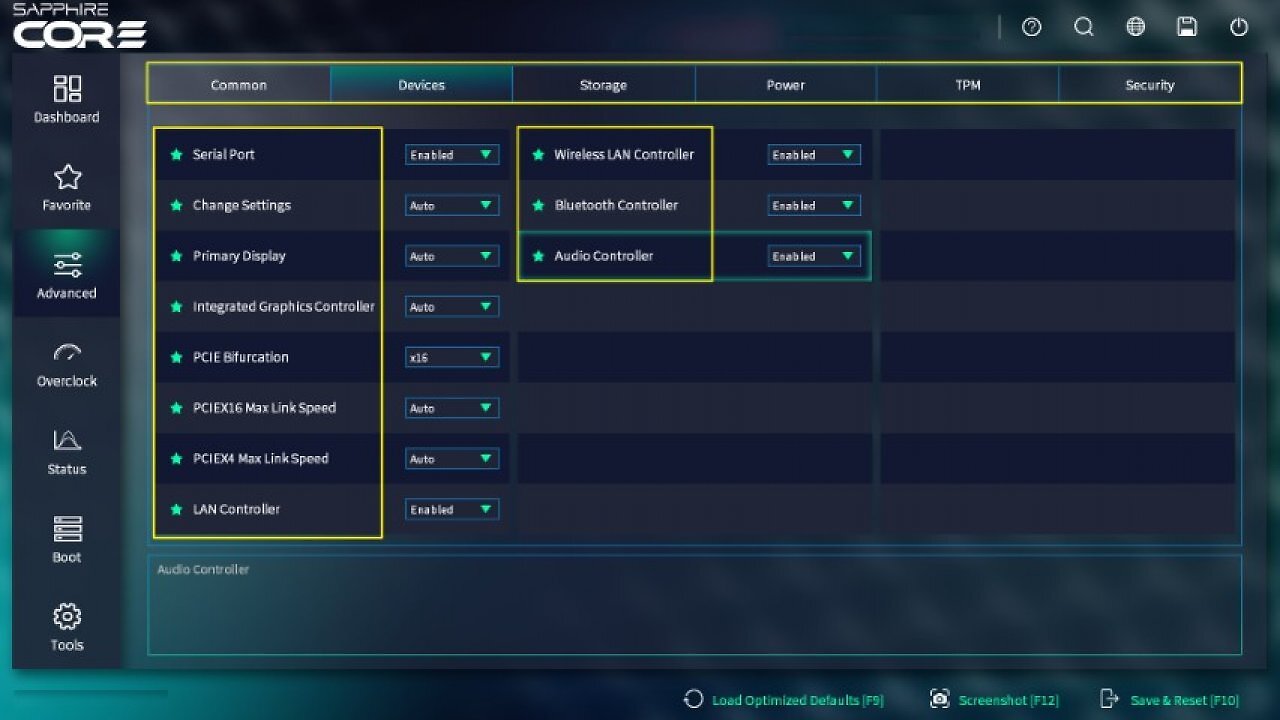
Task: Open the Dashboard sidebar section
Action: 67,99
